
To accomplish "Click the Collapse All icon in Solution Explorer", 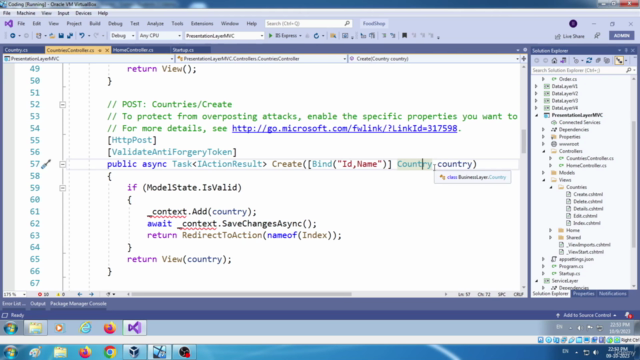I will coord(598,60).
